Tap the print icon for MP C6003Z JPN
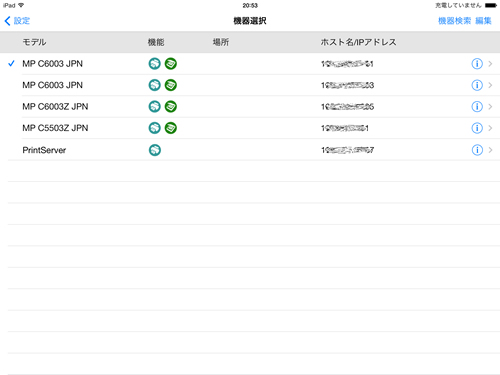 154,107
